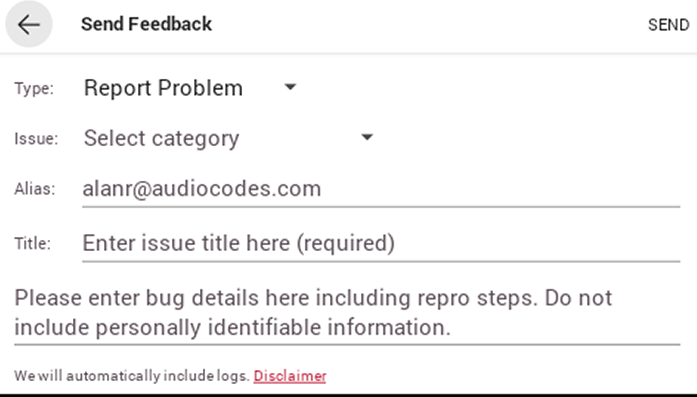Open the Select category dropdown
This screenshot has height=397, width=697.
click(228, 138)
